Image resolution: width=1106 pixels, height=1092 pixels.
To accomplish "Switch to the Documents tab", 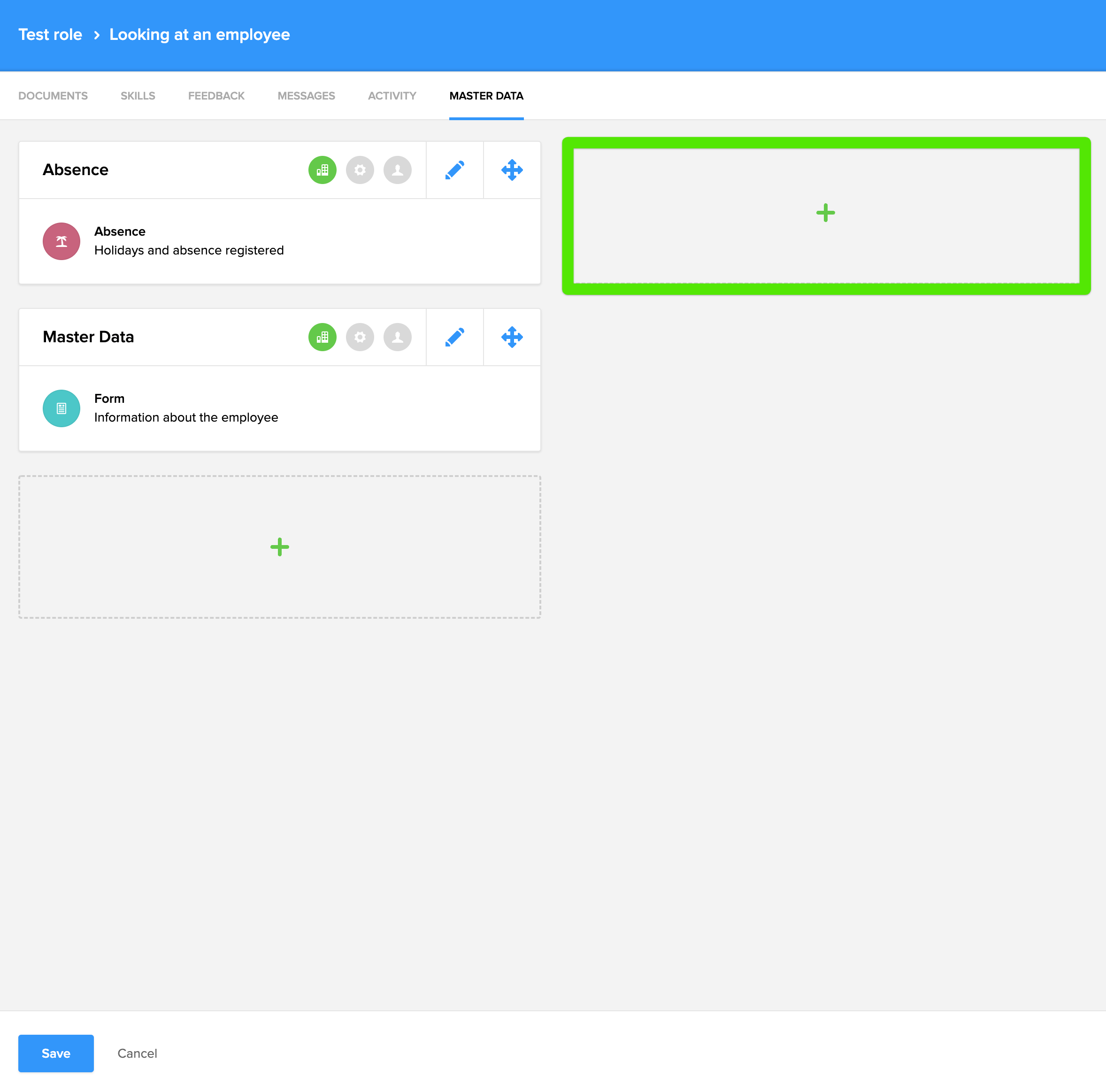I will pyautogui.click(x=53, y=96).
